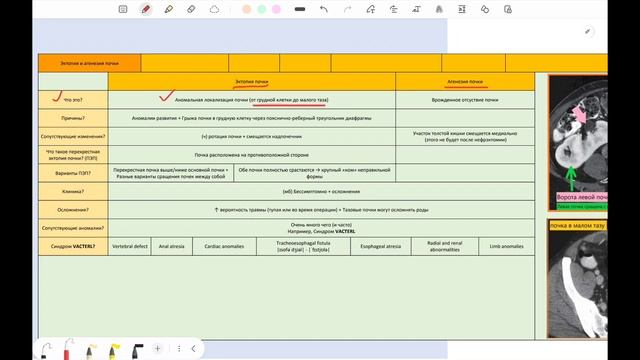Select the Highlighter tool in top toolbar
This screenshot has height=360, width=640.
[169, 9]
